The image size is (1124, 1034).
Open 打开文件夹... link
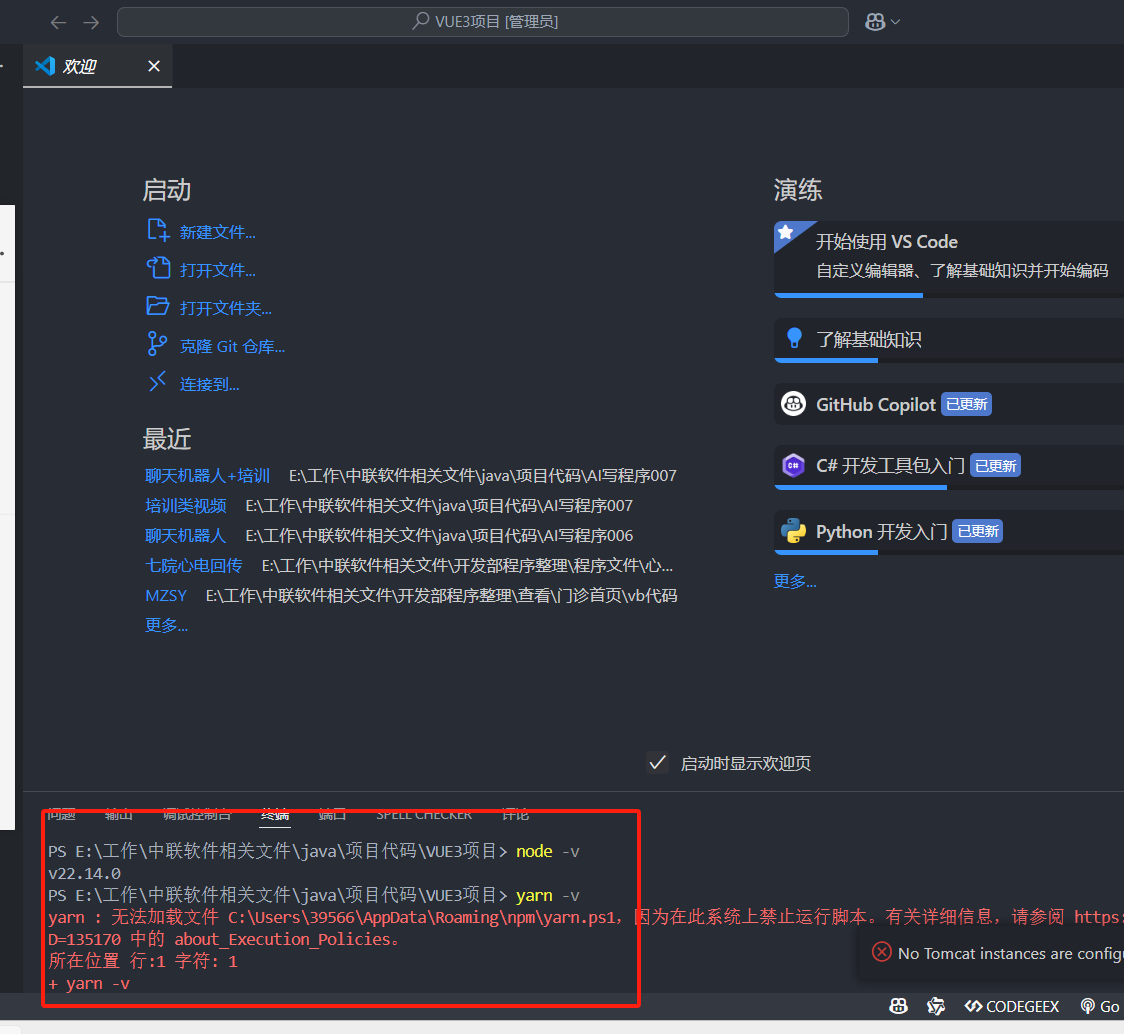(225, 308)
